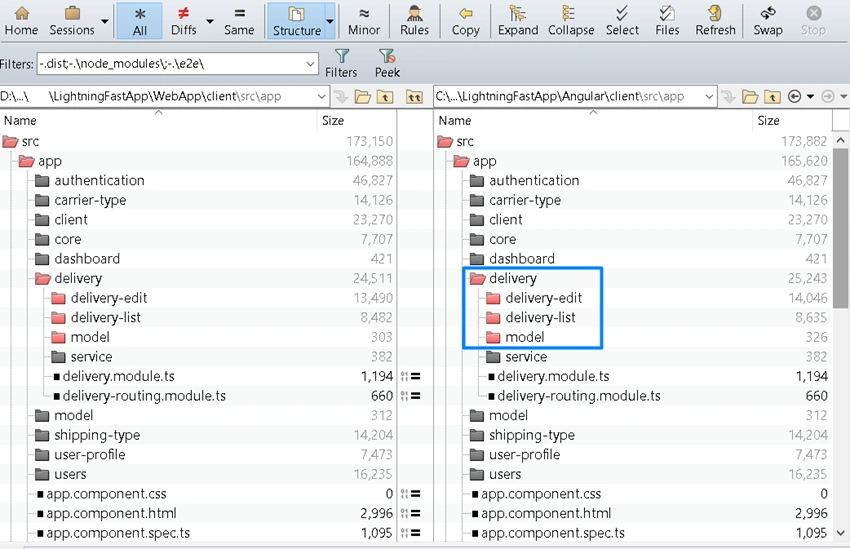Go up one level in right pane
This screenshot has height=549, width=850.
(772, 97)
